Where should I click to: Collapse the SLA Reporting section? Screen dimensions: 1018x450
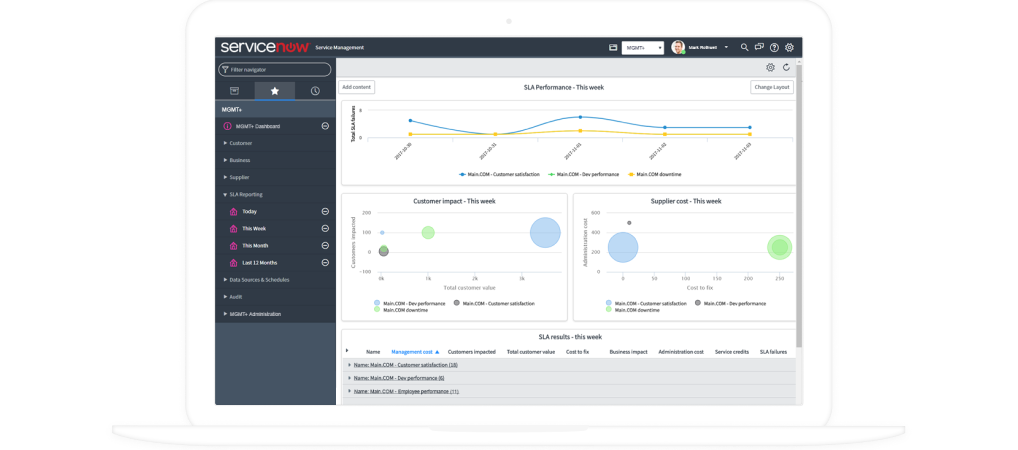(243, 194)
